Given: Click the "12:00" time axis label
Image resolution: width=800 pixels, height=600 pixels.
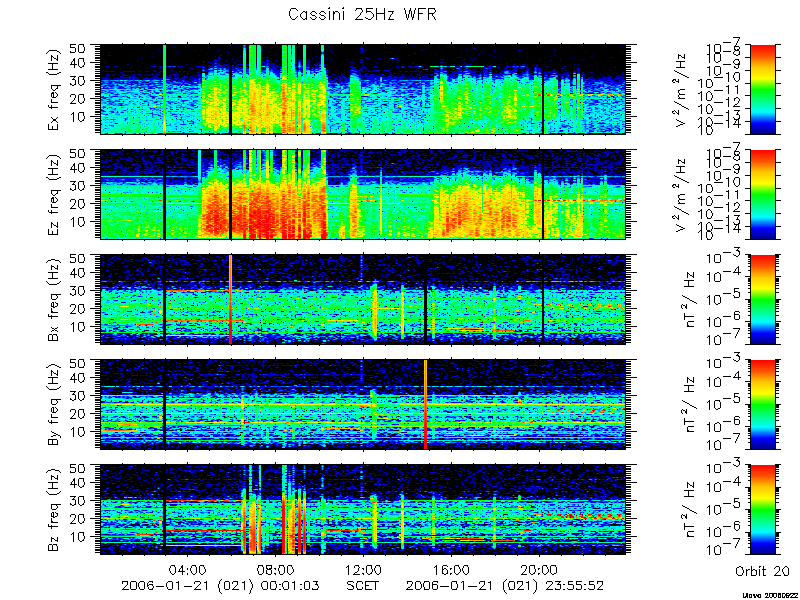Looking at the screenshot, I should point(363,569).
